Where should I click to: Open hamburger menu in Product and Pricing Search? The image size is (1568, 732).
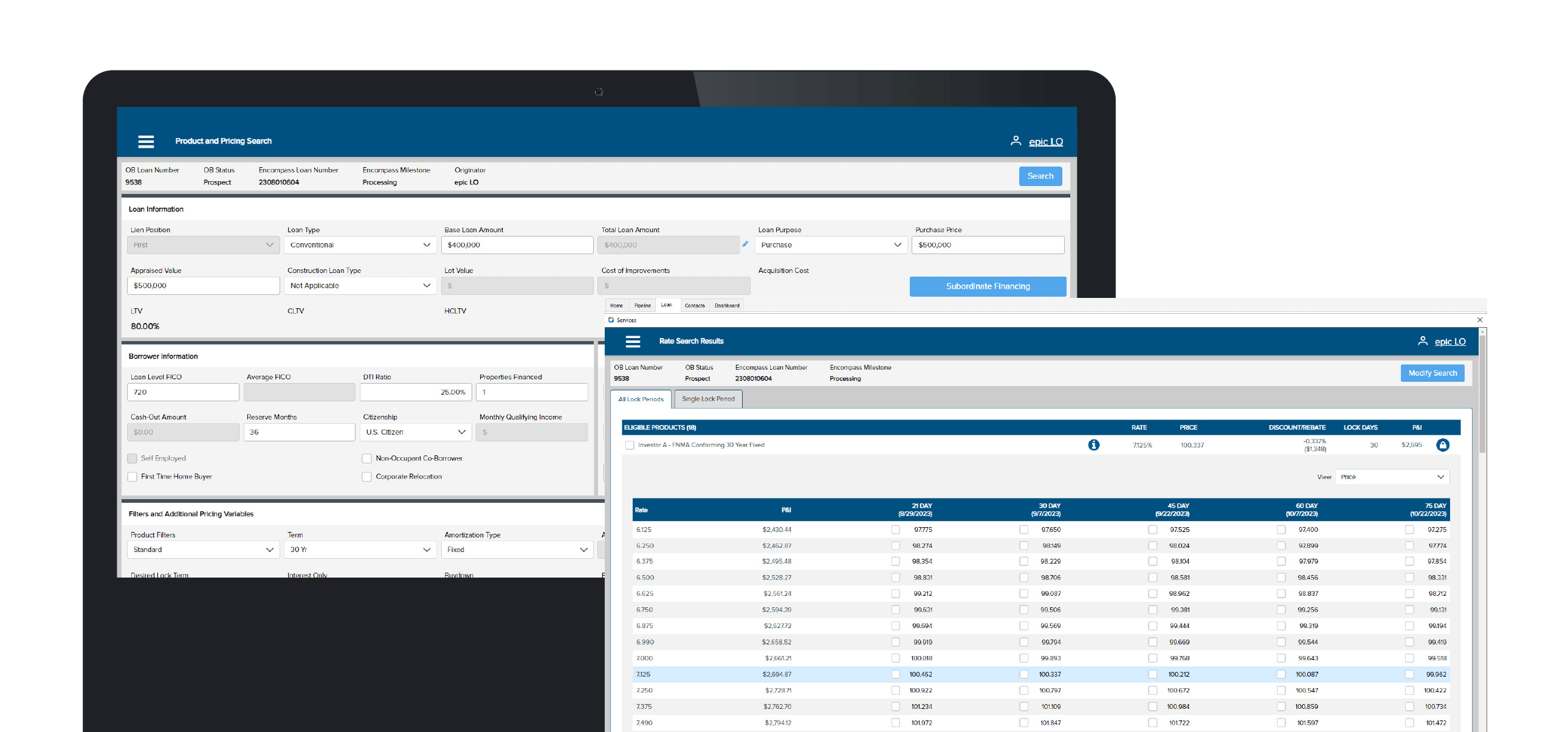146,141
